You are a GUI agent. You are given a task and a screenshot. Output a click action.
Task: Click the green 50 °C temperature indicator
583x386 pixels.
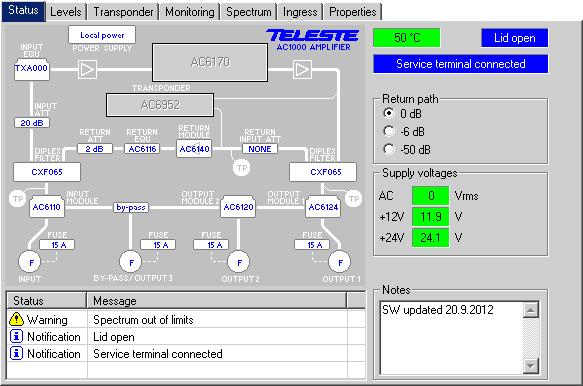407,38
